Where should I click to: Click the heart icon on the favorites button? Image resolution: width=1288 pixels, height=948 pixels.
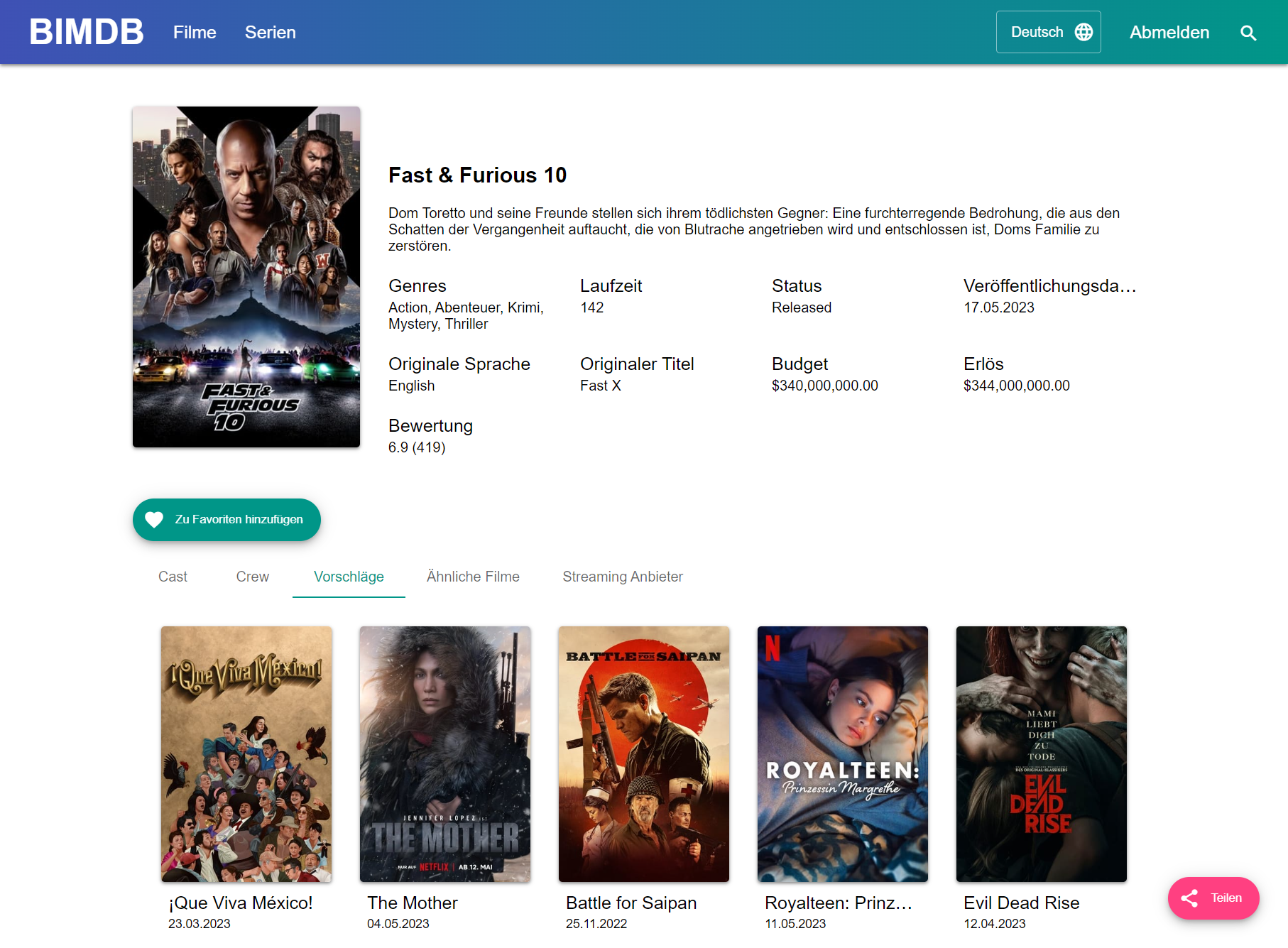click(154, 520)
